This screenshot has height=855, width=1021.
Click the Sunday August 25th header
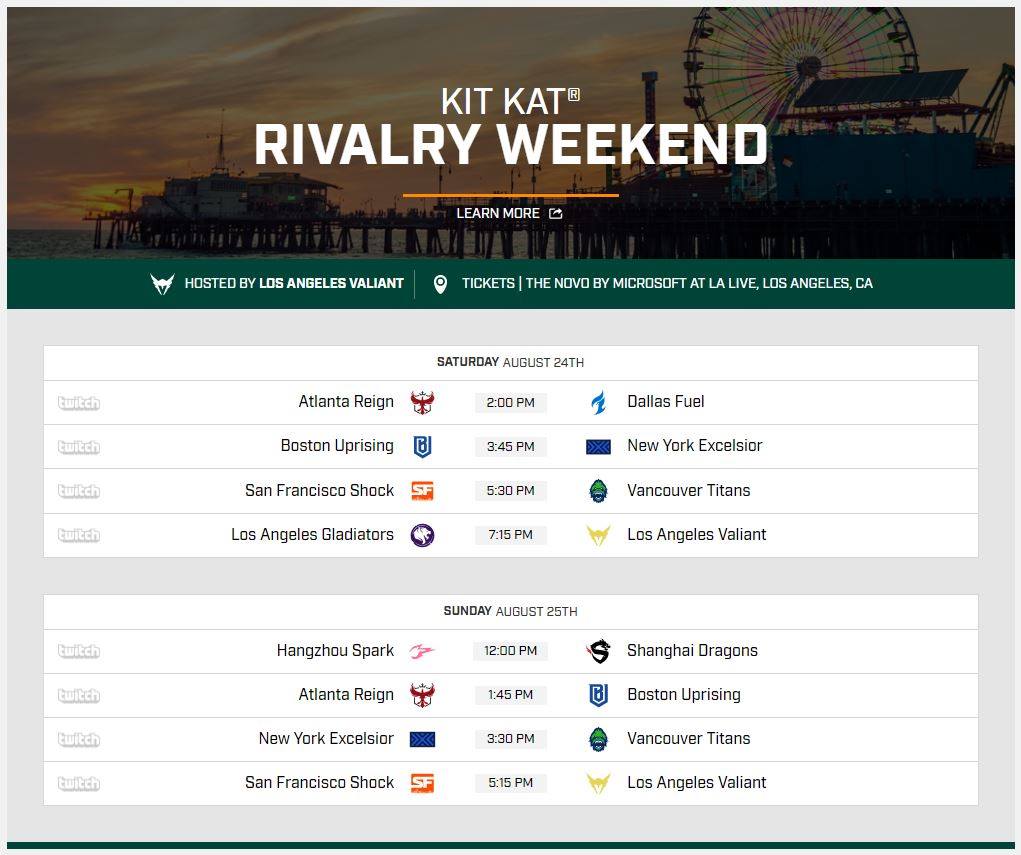510,611
